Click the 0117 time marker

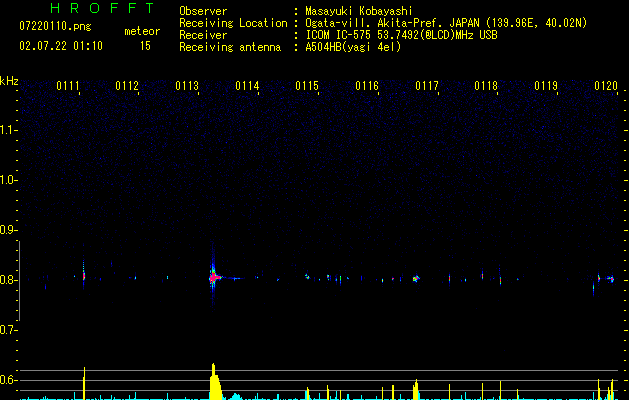427,85
